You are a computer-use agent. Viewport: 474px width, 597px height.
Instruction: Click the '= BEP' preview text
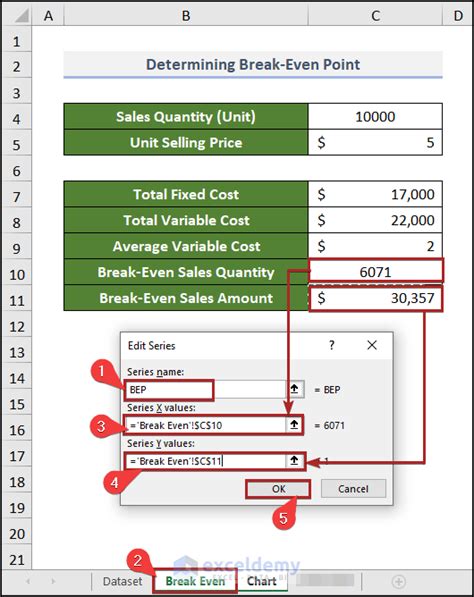(327, 389)
